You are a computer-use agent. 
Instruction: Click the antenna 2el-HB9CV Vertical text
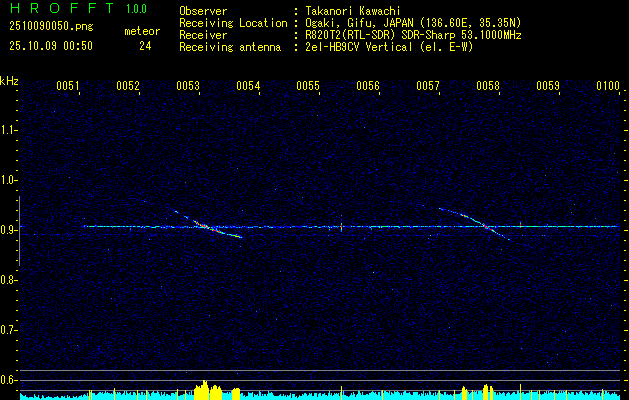(389, 47)
